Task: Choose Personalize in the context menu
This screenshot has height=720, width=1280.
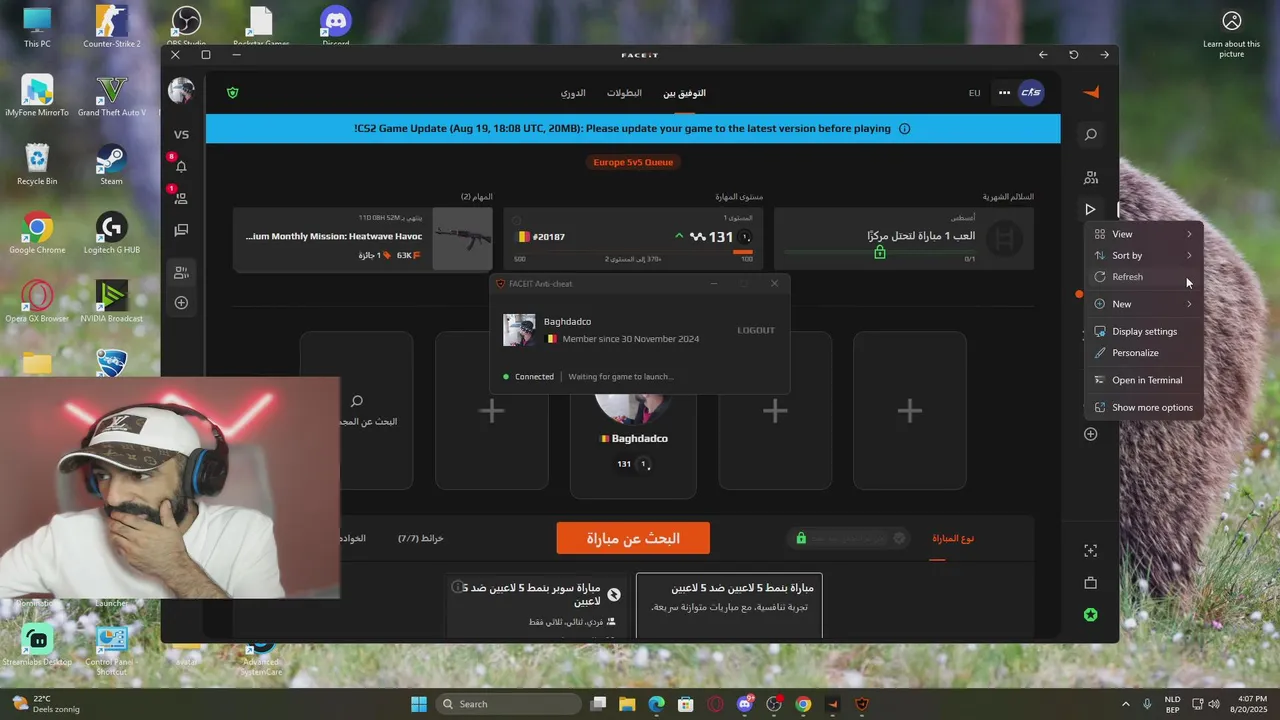Action: coord(1143,353)
